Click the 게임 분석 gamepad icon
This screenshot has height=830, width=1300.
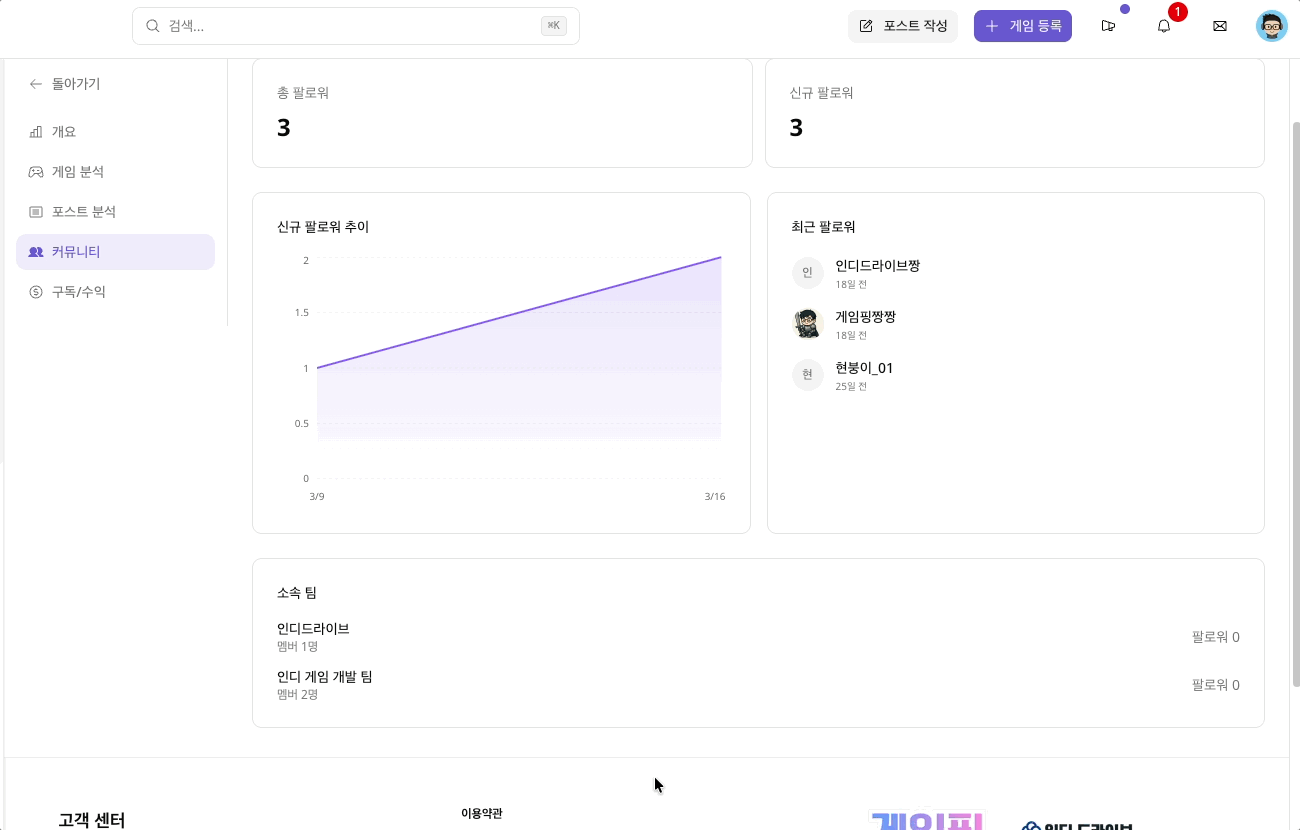[x=36, y=172]
